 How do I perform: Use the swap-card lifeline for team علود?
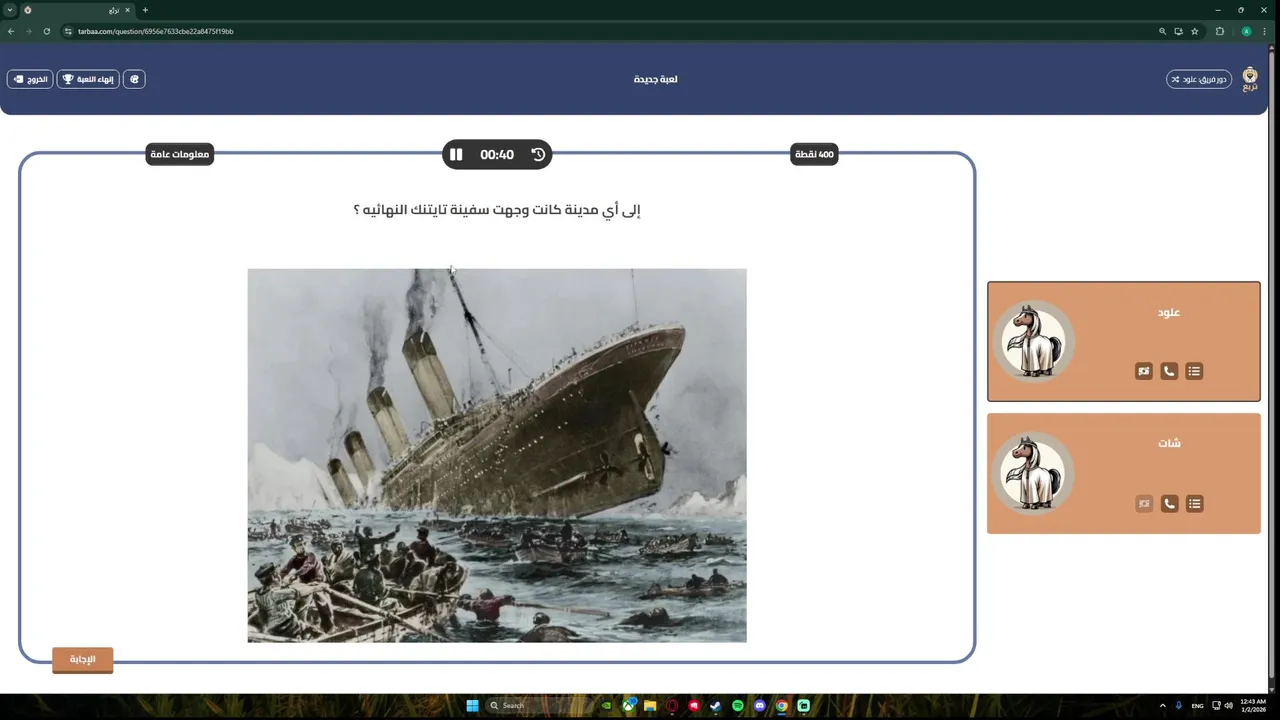click(x=1144, y=371)
